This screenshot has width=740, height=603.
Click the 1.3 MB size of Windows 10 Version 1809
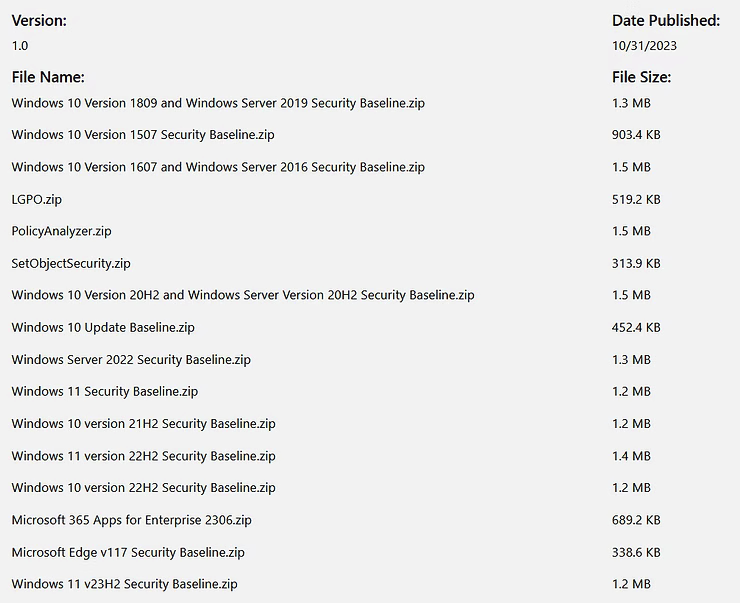(x=631, y=103)
